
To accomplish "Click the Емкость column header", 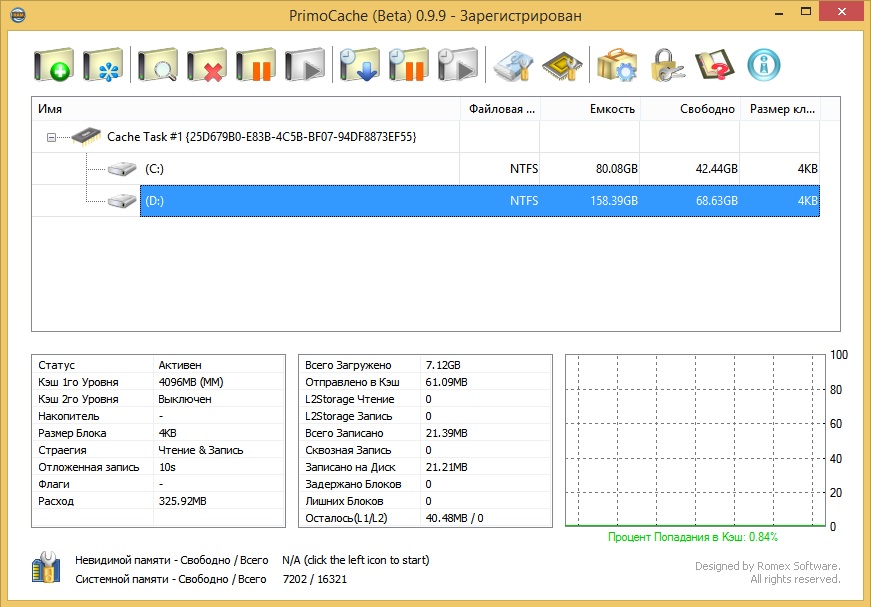I will coord(590,109).
